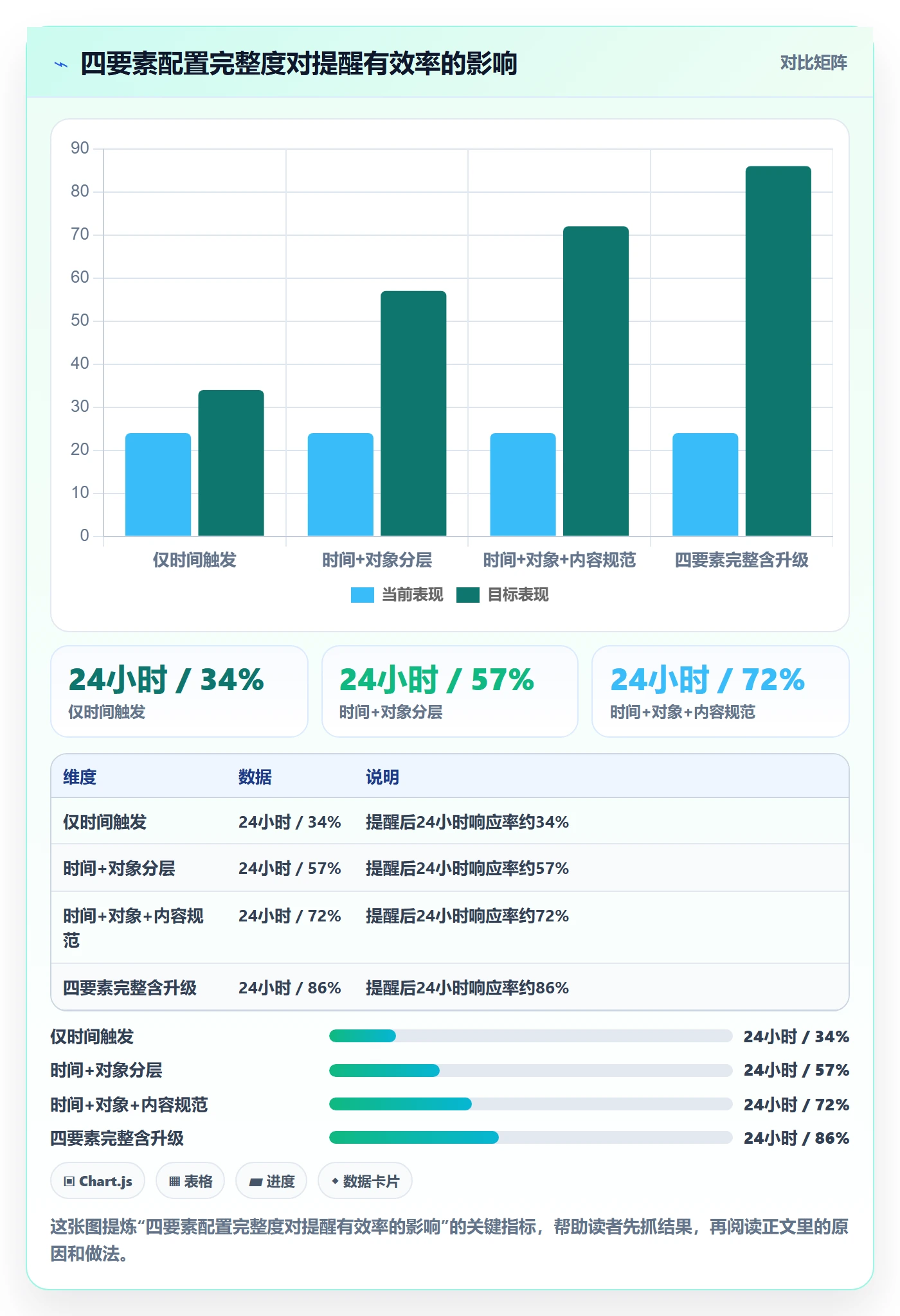Toggle the 当前表现 legend color swatch
900x1316 pixels.
tap(363, 595)
